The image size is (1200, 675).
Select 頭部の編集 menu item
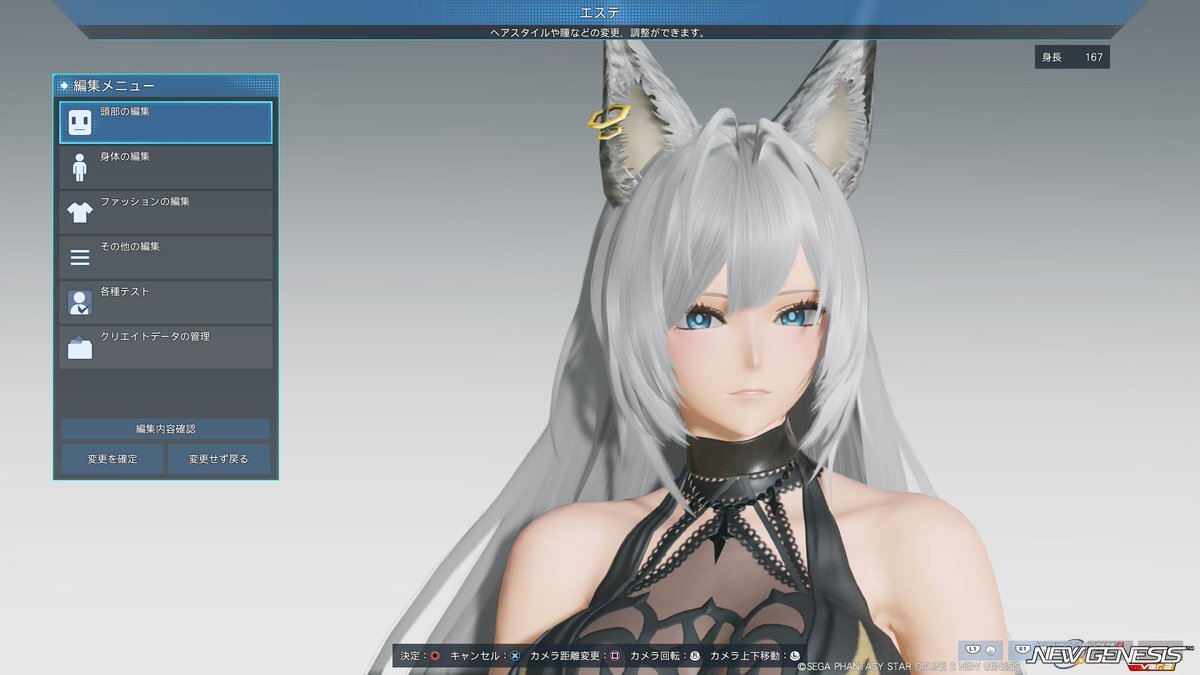click(166, 122)
